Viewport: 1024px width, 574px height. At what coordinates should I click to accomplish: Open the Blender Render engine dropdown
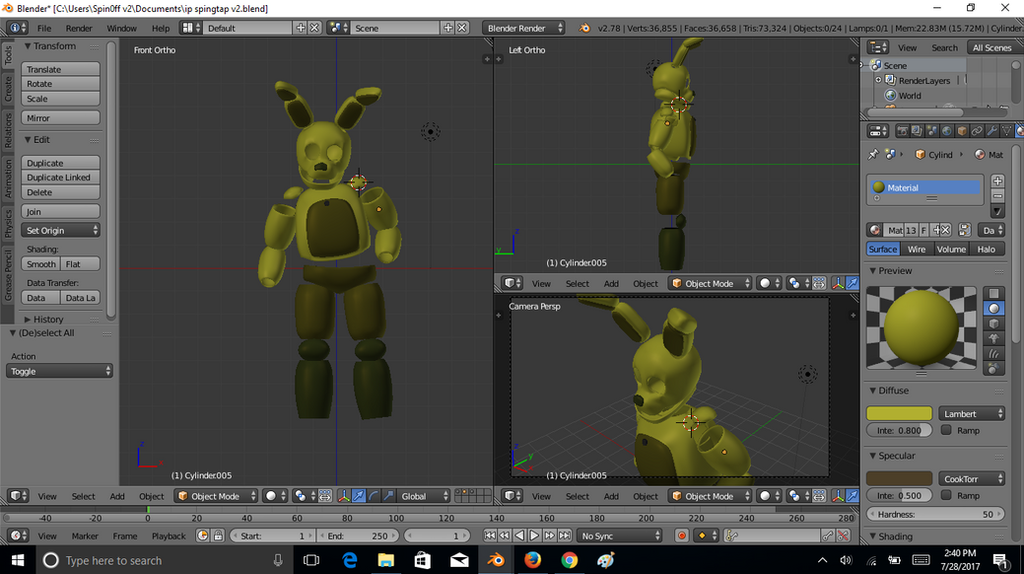[524, 28]
